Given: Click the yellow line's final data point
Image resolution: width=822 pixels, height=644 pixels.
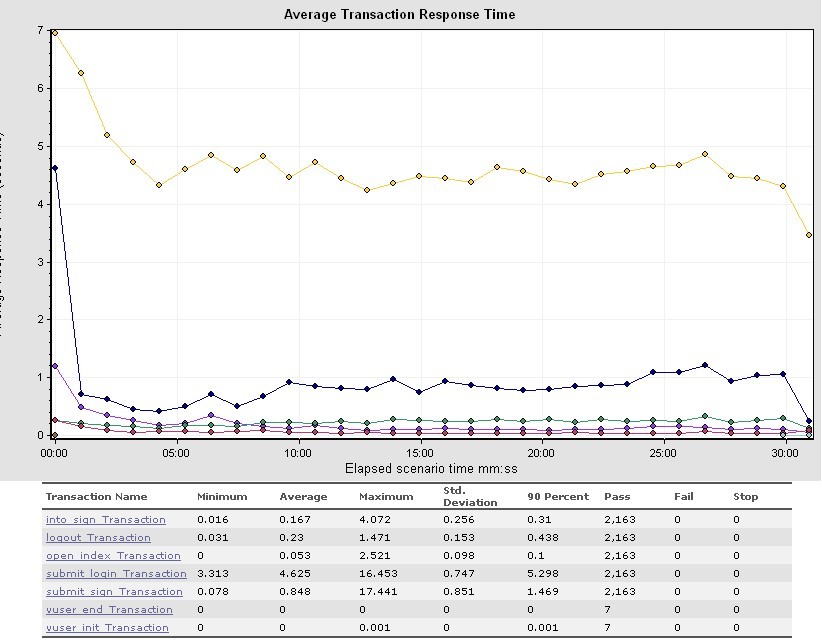Looking at the screenshot, I should (x=808, y=235).
